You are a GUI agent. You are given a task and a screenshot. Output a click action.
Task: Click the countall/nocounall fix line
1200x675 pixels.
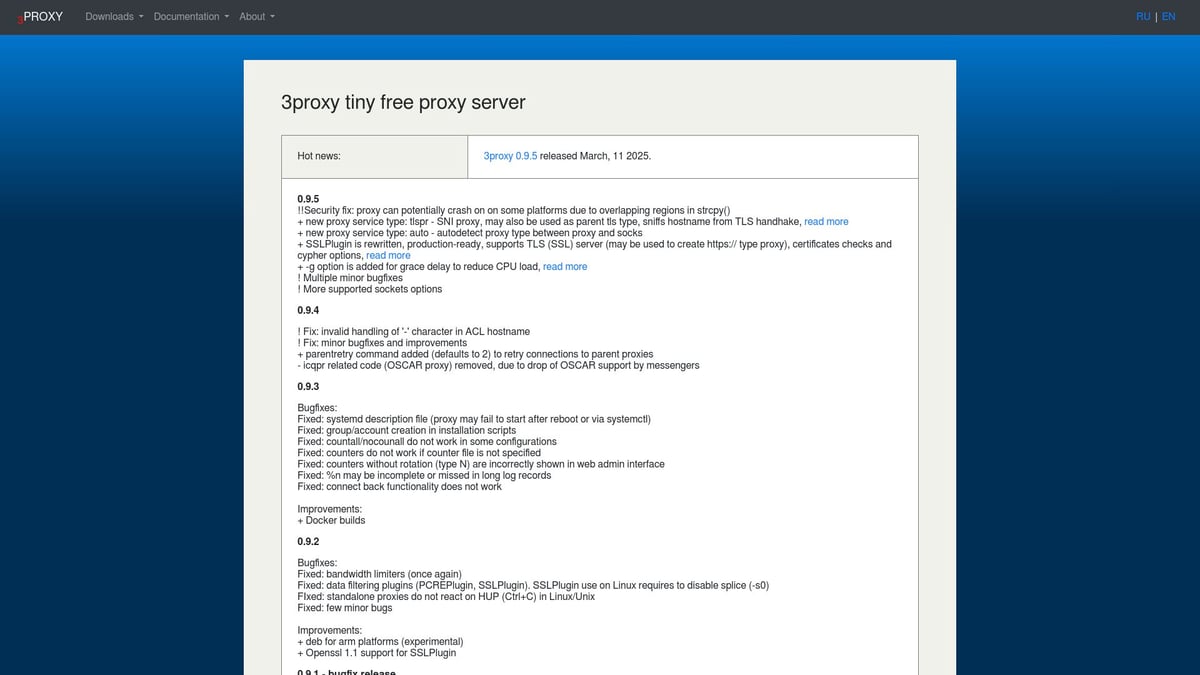coord(427,442)
